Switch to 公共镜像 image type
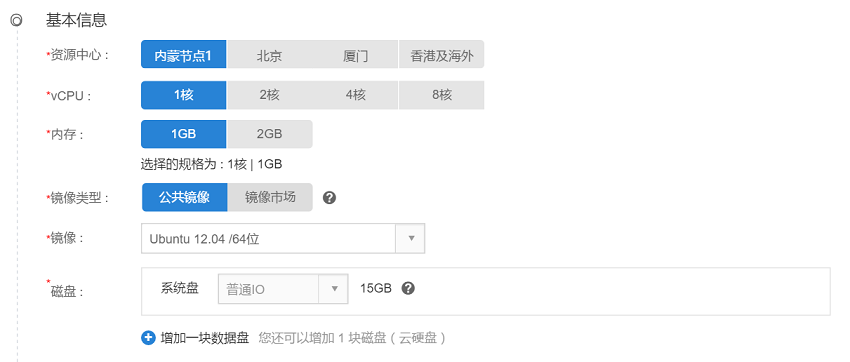This screenshot has height=362, width=850. [x=184, y=197]
